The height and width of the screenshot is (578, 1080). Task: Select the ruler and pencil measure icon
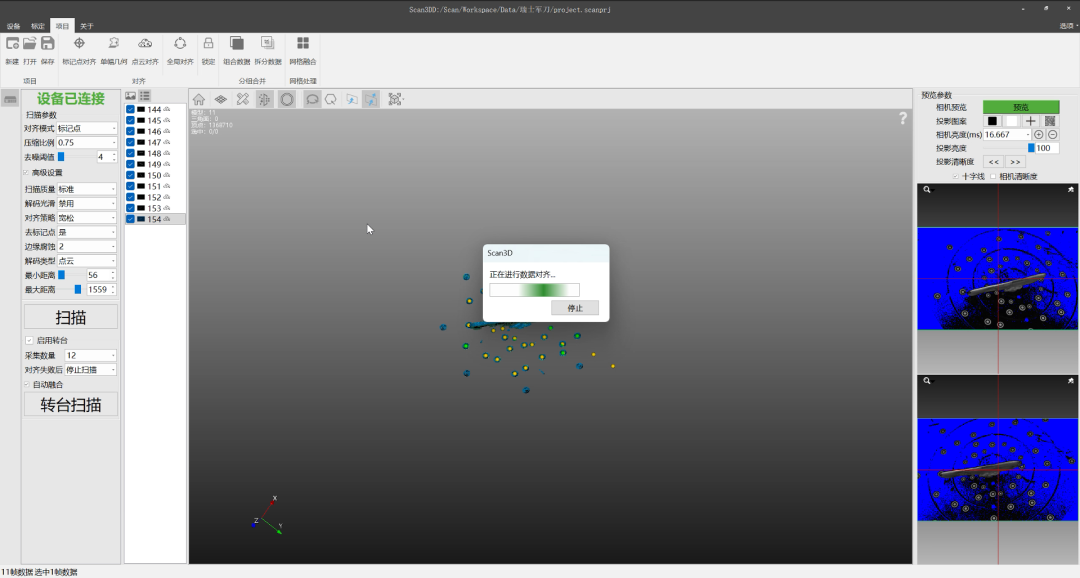coord(242,99)
